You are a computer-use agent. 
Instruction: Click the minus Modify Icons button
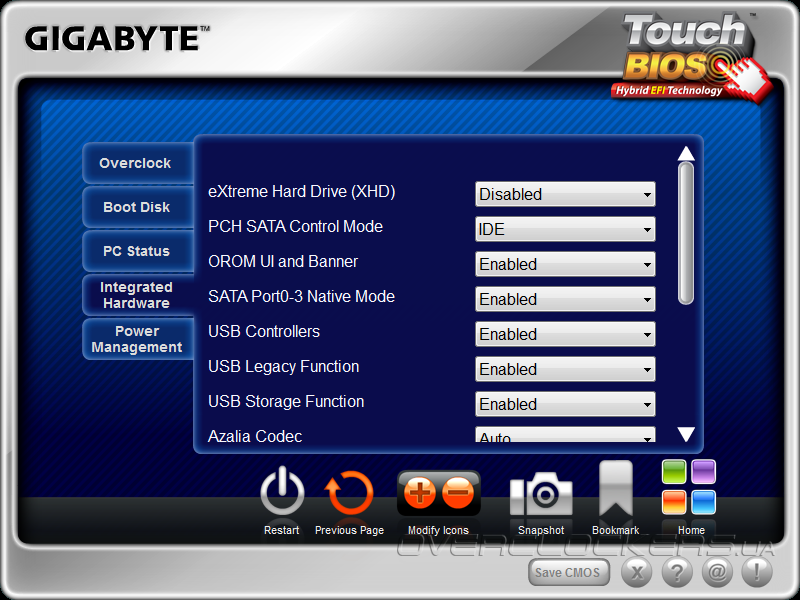coord(458,493)
